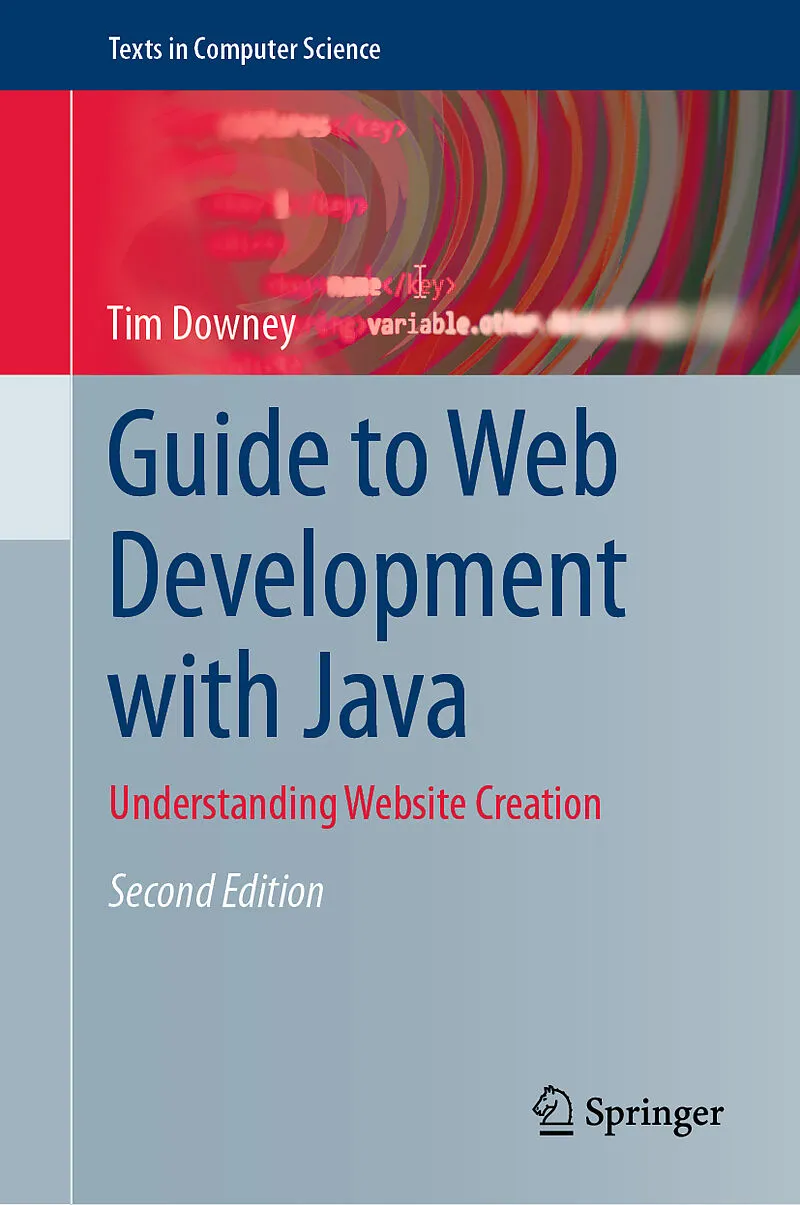This screenshot has height=1205, width=800.
Task: Click the "name</key>" code snippet
Action: click(390, 286)
